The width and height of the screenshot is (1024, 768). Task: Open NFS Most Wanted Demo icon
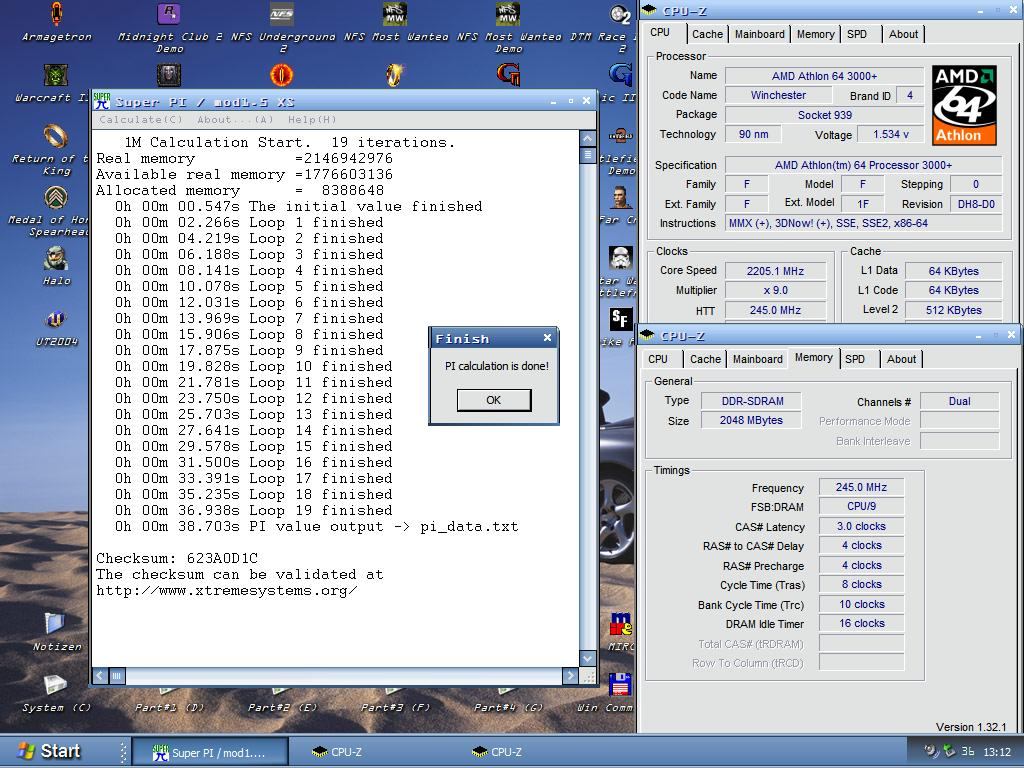(x=507, y=14)
